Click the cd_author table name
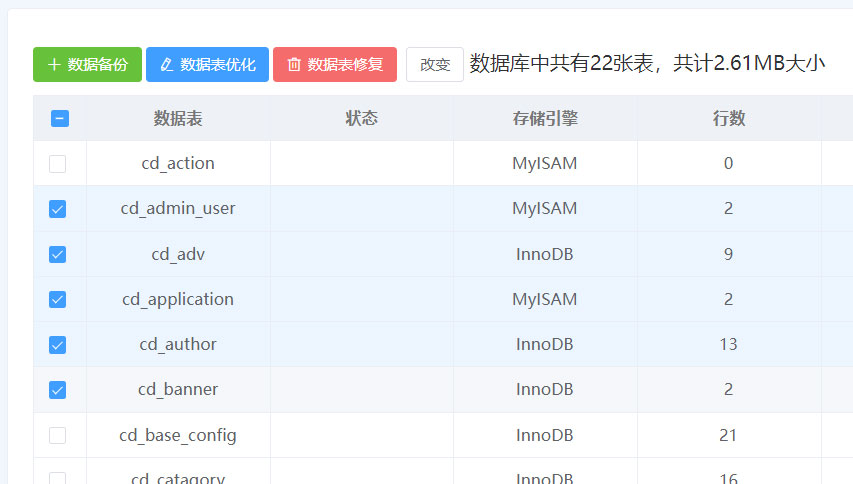The image size is (853, 484). click(178, 345)
